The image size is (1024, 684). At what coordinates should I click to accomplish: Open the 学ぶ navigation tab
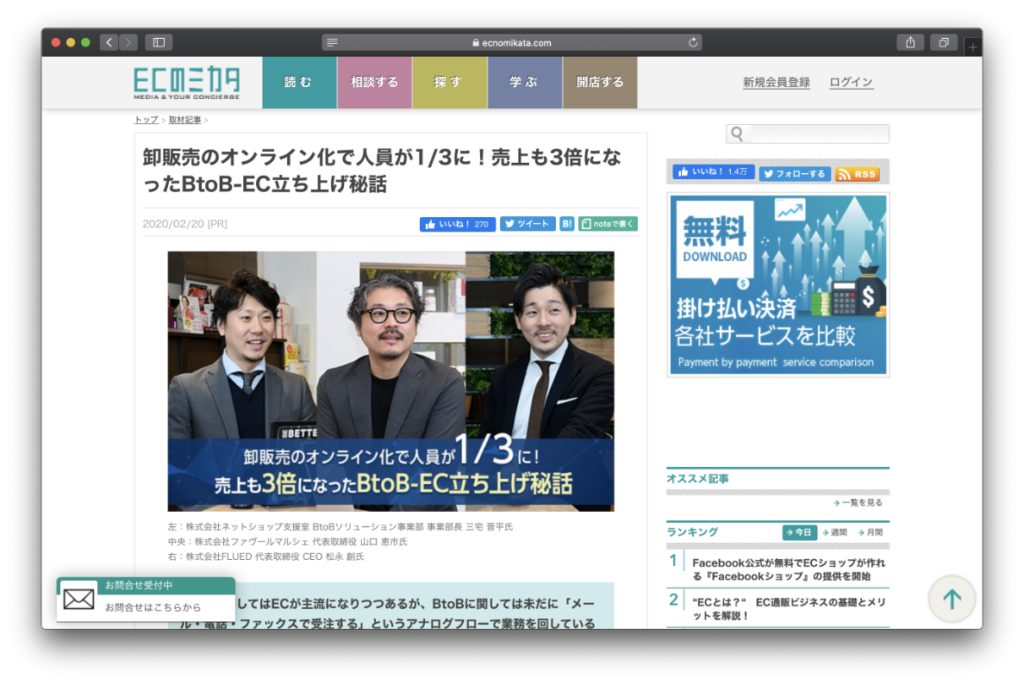(x=525, y=82)
